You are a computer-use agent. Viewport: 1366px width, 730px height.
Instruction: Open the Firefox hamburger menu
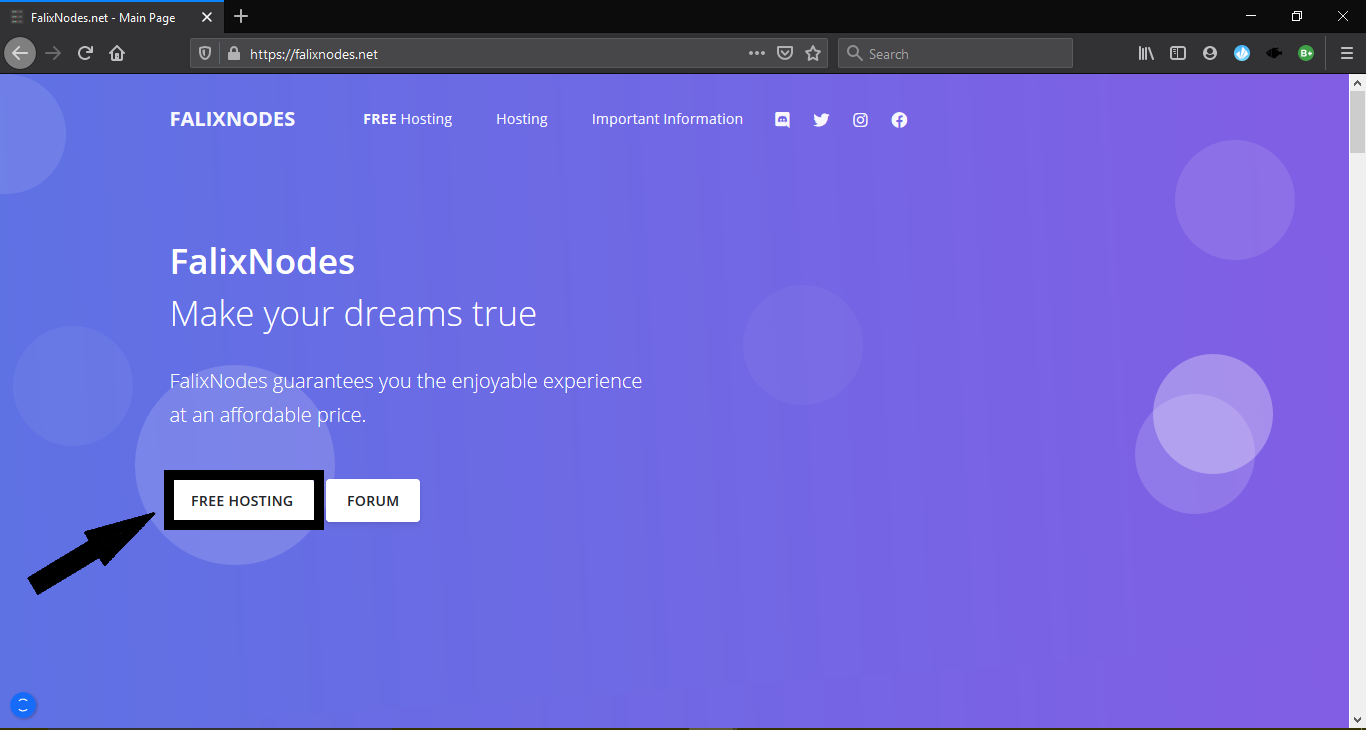[1346, 54]
